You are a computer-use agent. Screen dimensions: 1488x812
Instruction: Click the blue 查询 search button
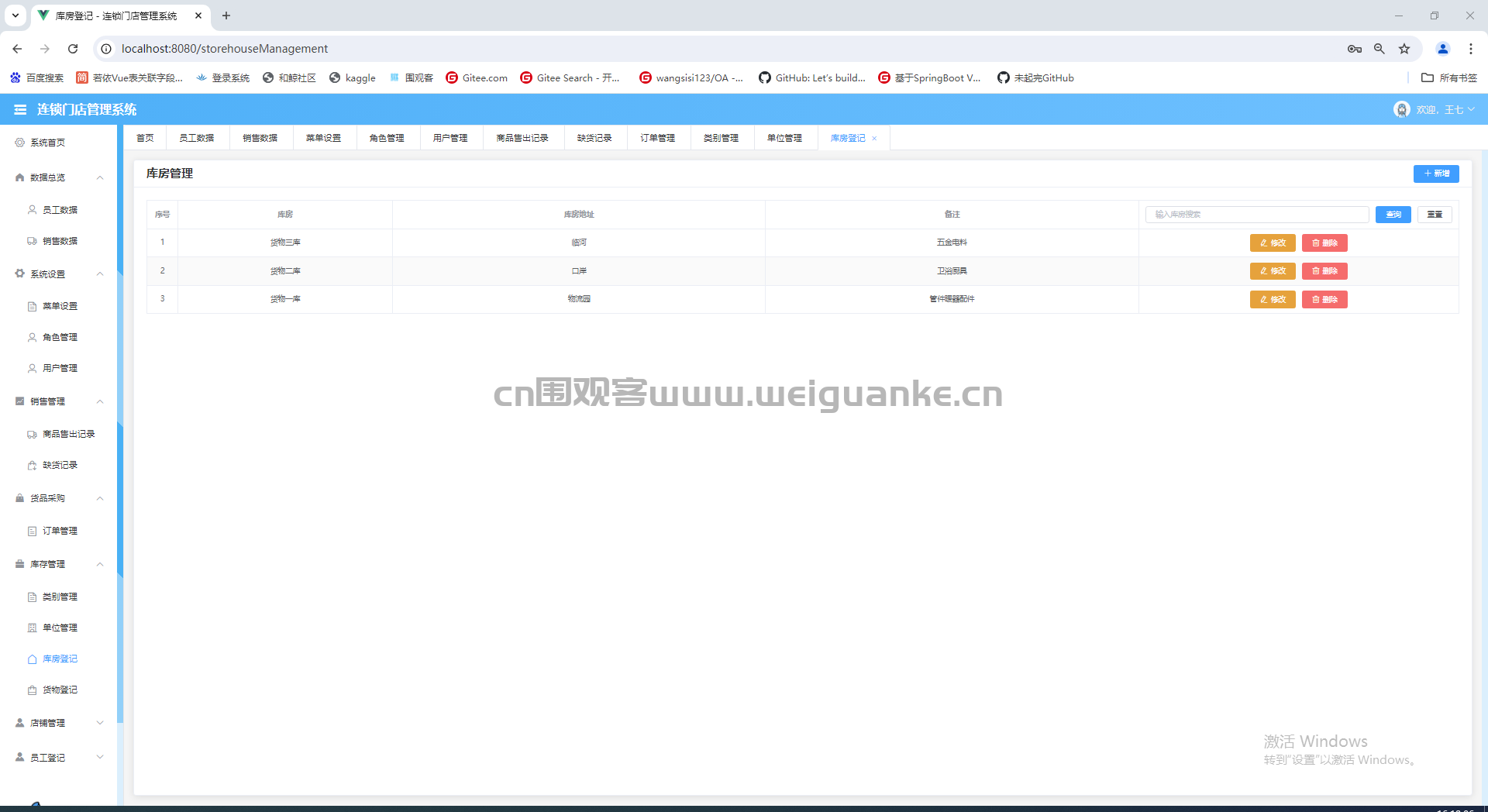pyautogui.click(x=1393, y=215)
